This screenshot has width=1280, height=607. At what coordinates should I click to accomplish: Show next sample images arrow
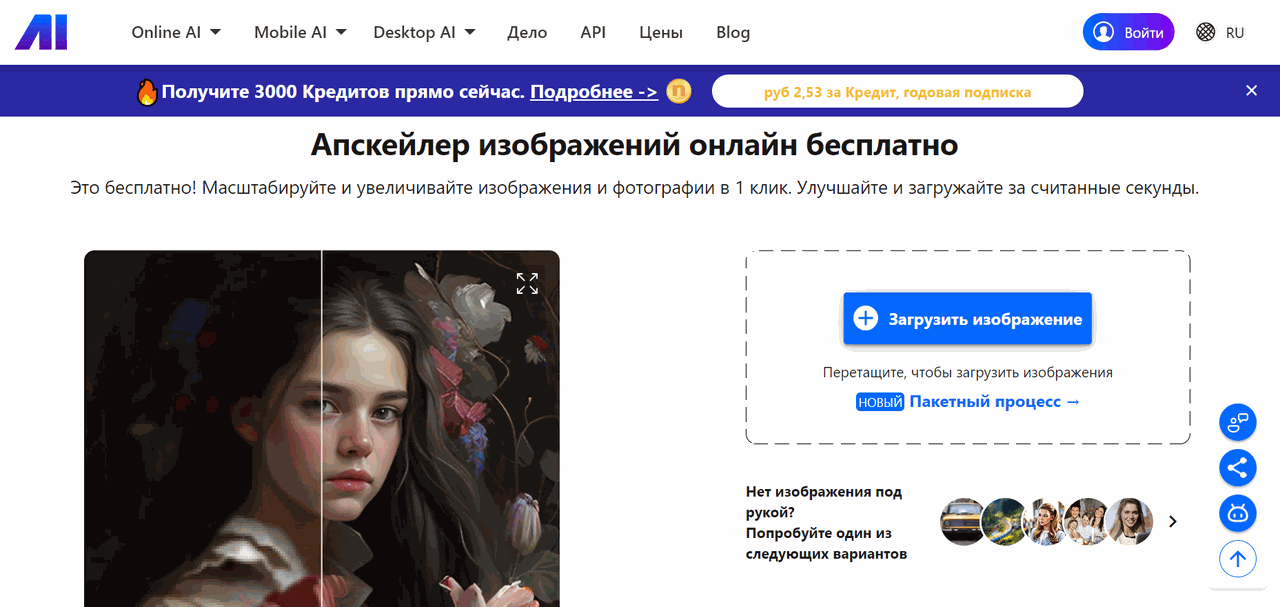(x=1173, y=521)
